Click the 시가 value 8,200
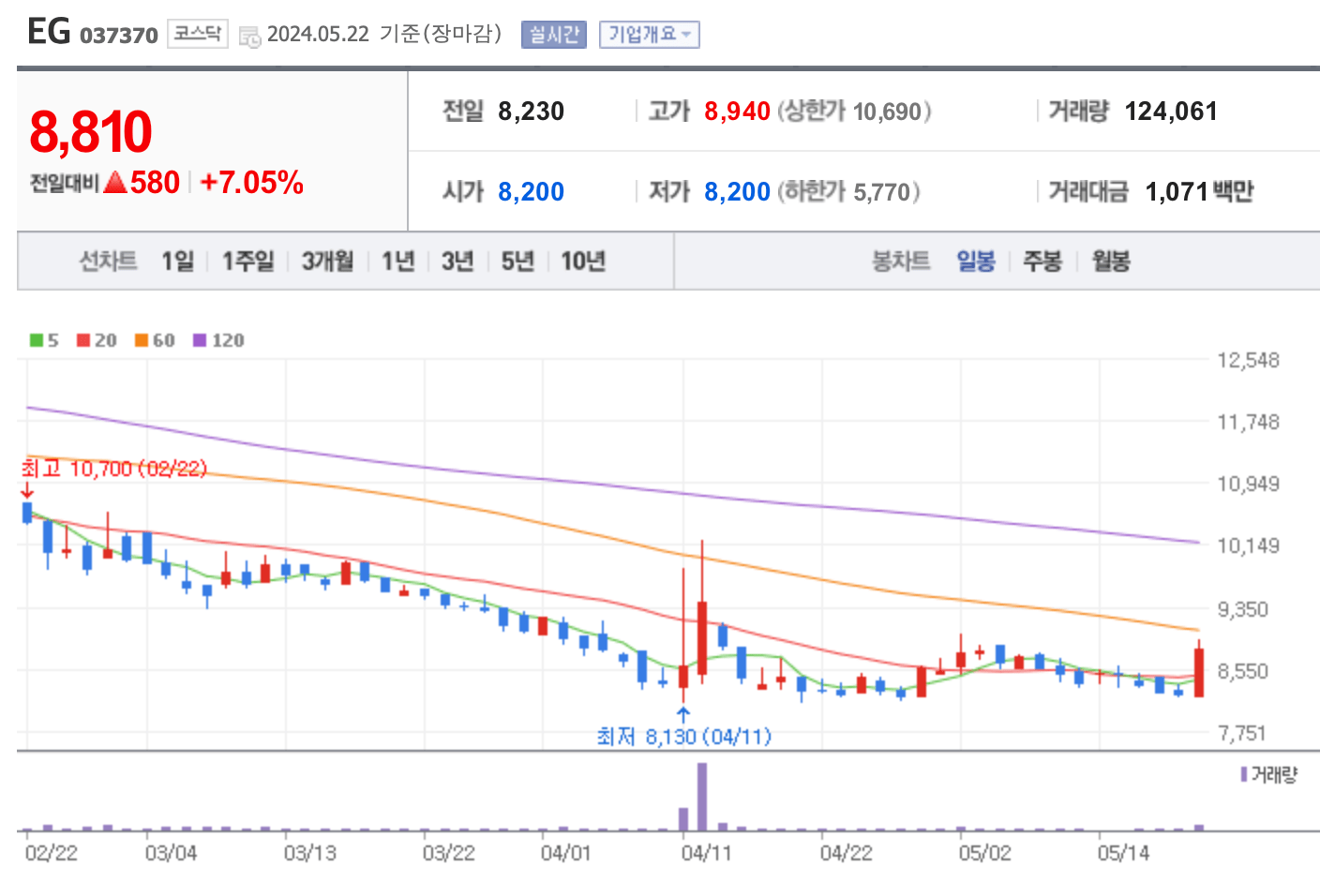Image resolution: width=1320 pixels, height=896 pixels. (531, 192)
